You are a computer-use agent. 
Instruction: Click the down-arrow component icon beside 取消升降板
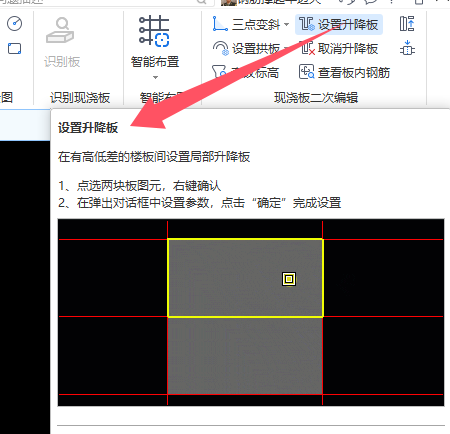pos(407,48)
